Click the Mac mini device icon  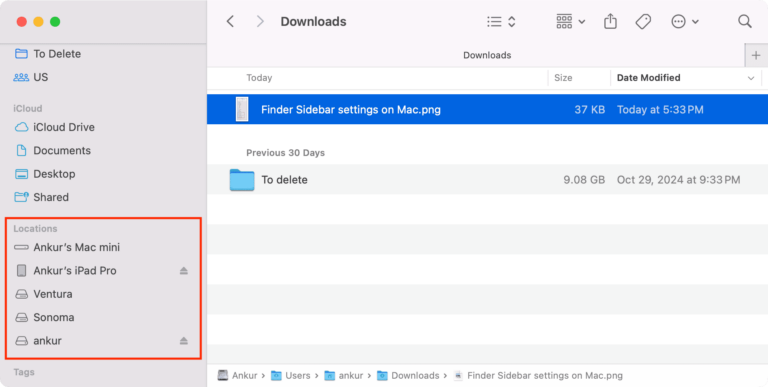[x=22, y=247]
